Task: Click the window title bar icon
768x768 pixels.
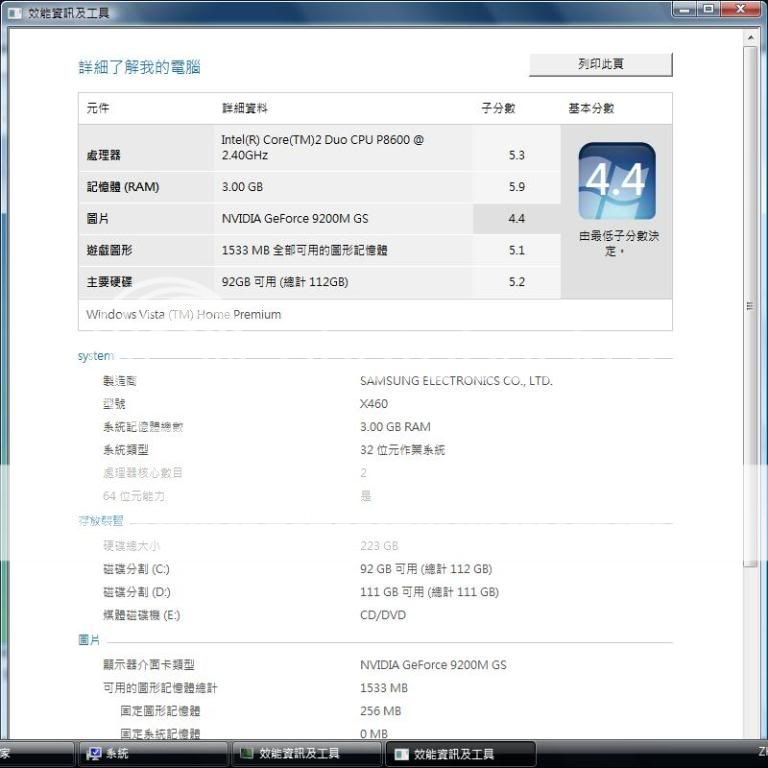Action: [x=15, y=12]
